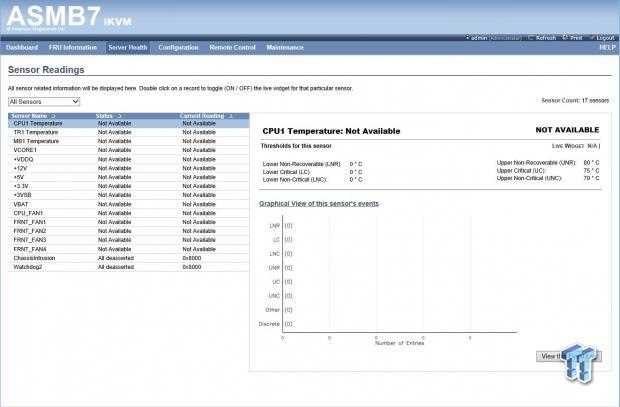620x407 pixels.
Task: Click the Lower Critical (LC) threshold value
Action: 355,172
